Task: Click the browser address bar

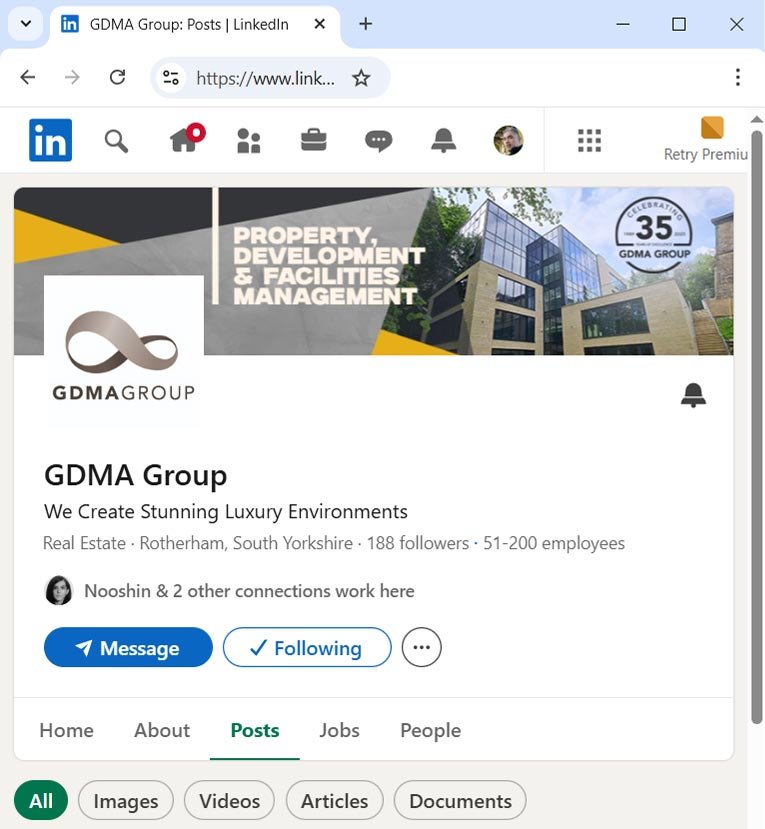Action: (265, 78)
